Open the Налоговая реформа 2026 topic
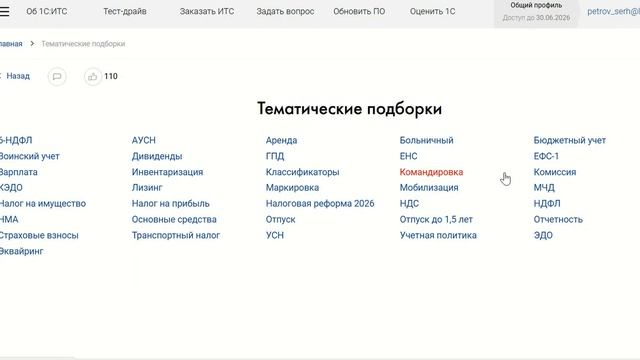The height and width of the screenshot is (360, 640). pos(320,203)
